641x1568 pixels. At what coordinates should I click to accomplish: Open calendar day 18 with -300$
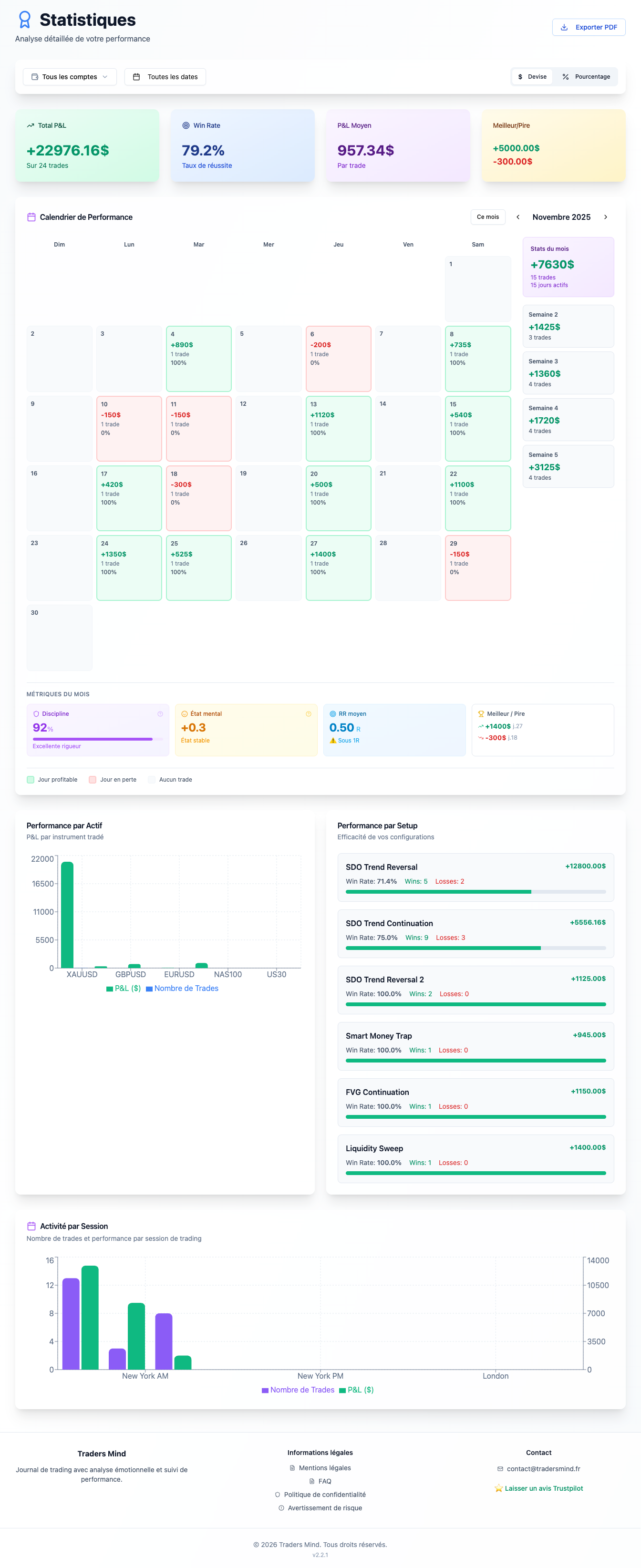coord(198,498)
